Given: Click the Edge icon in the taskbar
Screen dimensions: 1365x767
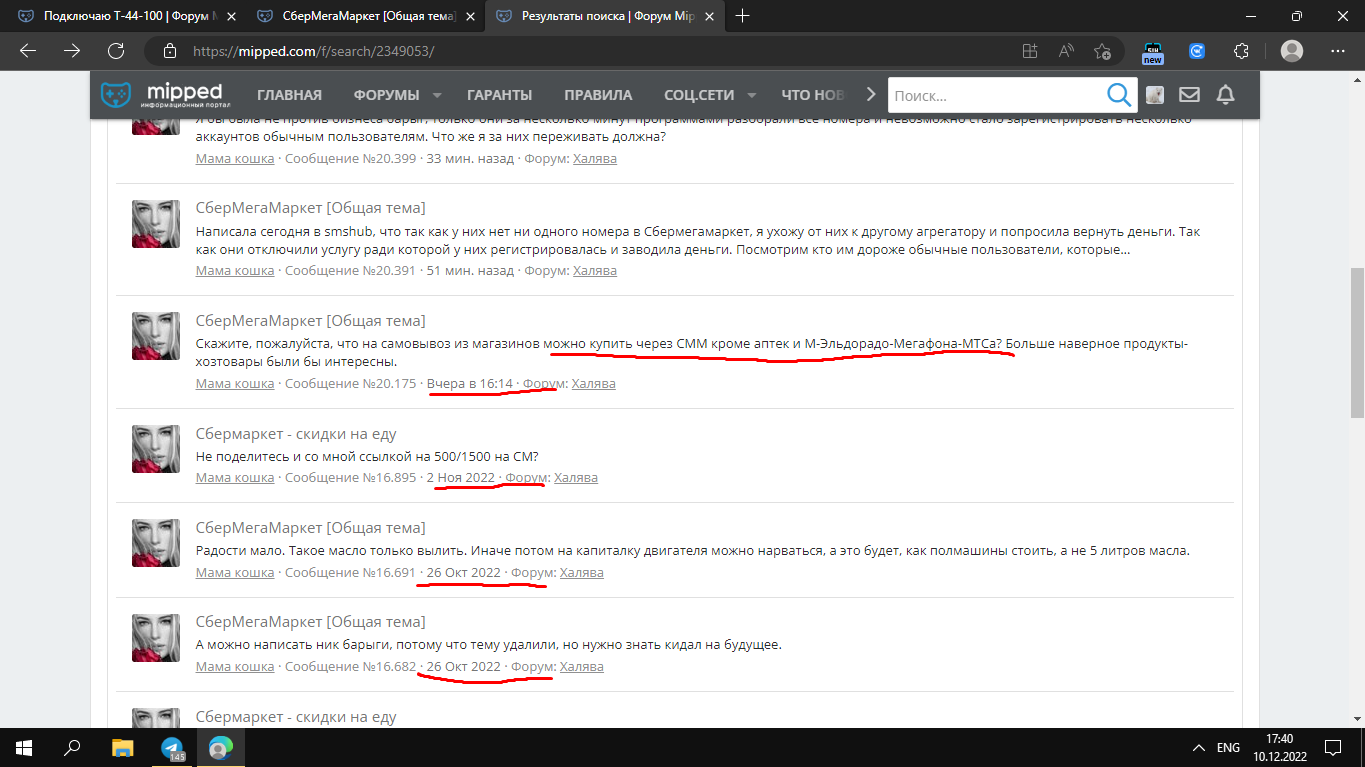Looking at the screenshot, I should coord(220,747).
